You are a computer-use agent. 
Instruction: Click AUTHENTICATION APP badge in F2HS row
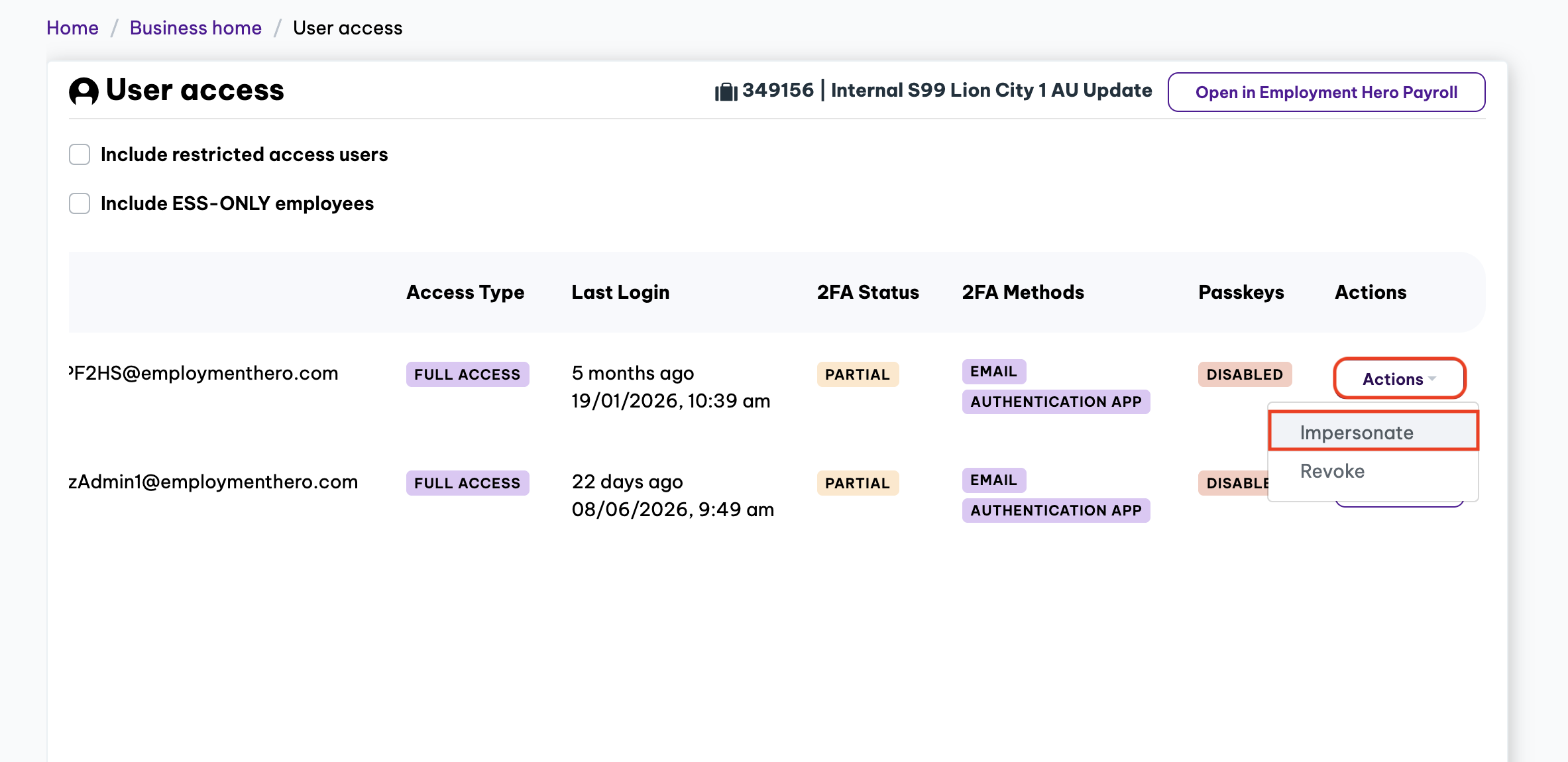pyautogui.click(x=1056, y=402)
